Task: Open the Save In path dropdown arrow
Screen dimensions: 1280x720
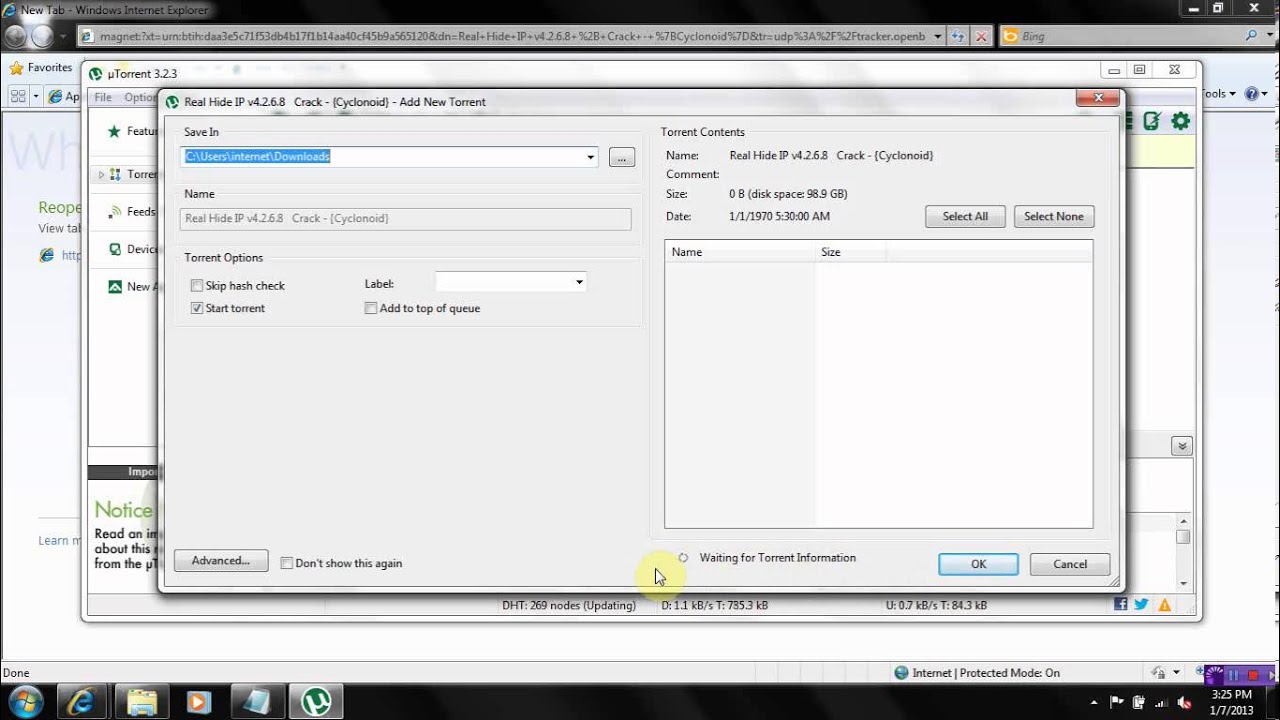Action: click(x=590, y=157)
